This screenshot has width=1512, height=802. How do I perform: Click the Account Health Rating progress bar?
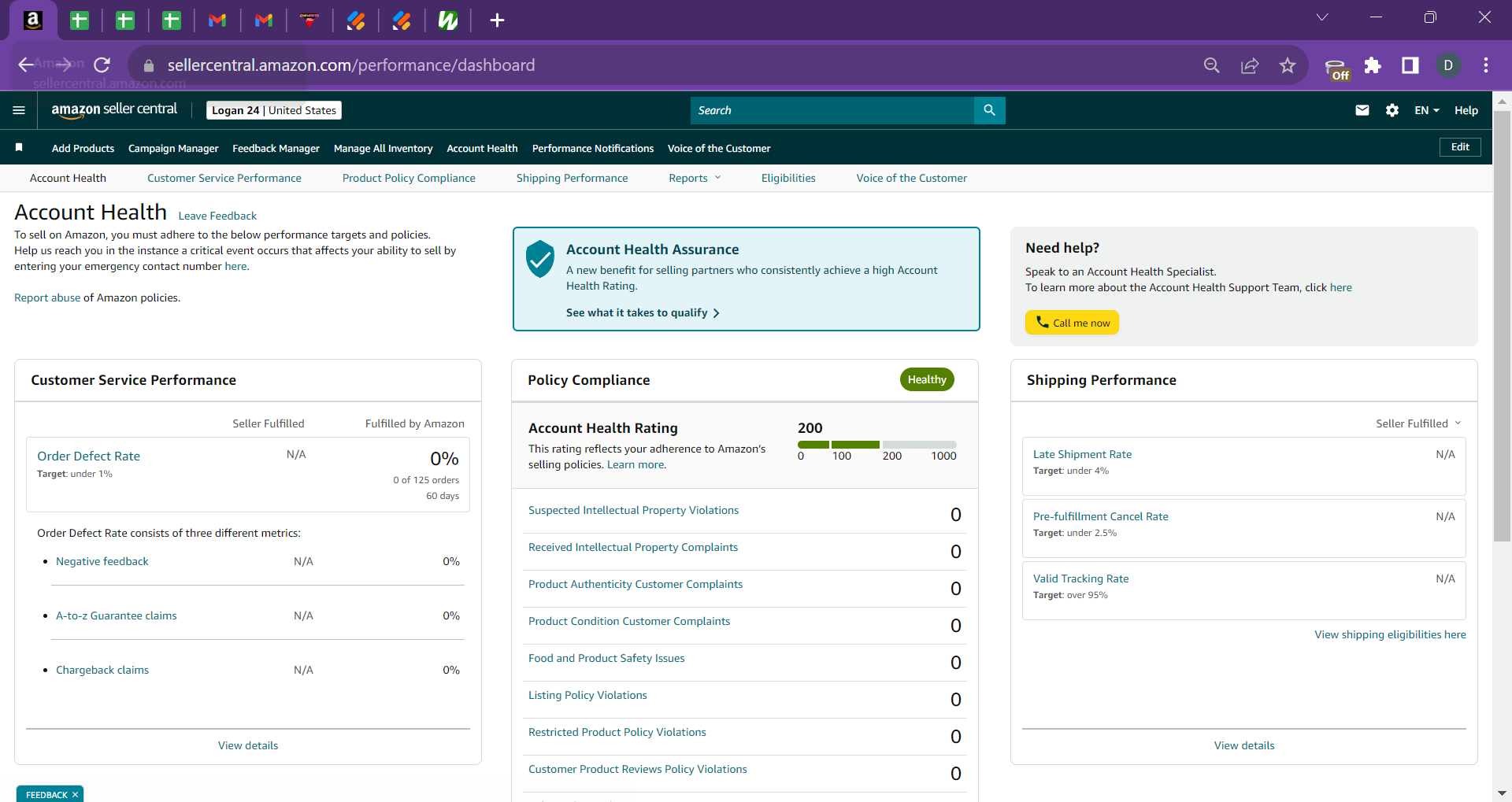coord(877,445)
